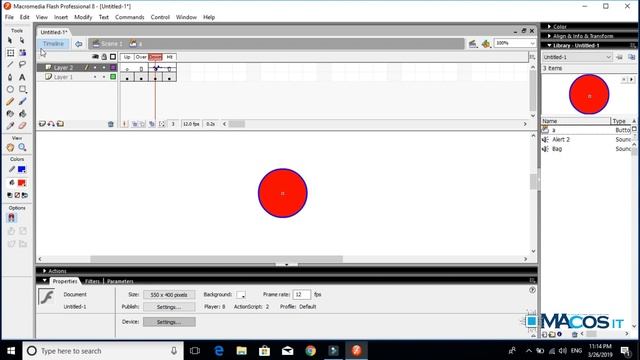
Task: Click the Add Motion Guide icon
Action: point(51,124)
